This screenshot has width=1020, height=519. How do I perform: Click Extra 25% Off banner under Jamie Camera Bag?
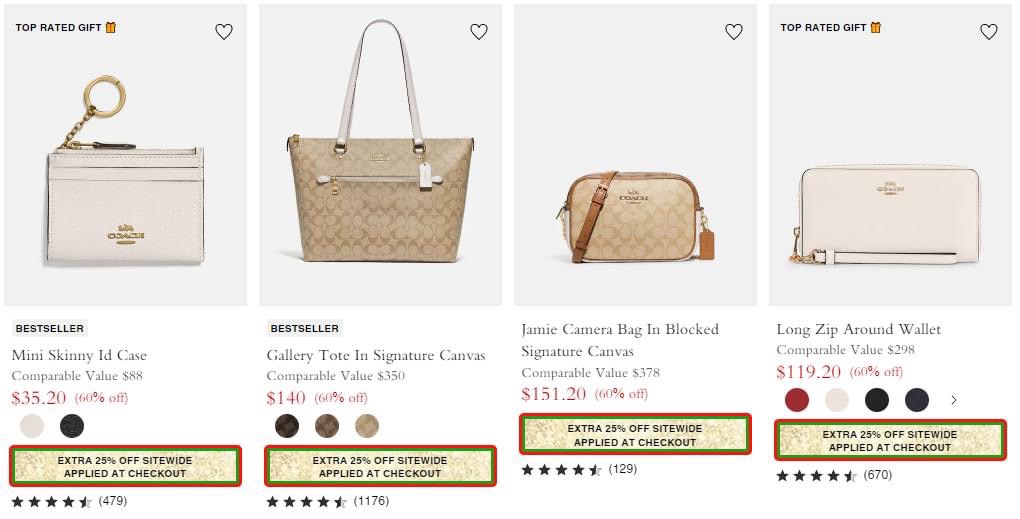pos(635,435)
